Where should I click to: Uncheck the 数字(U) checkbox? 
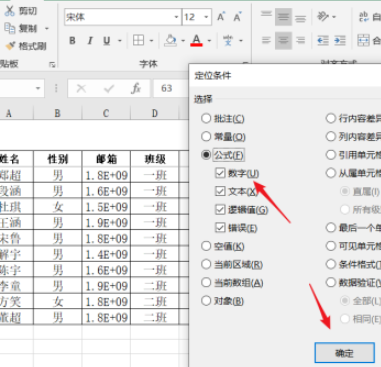[x=220, y=173]
